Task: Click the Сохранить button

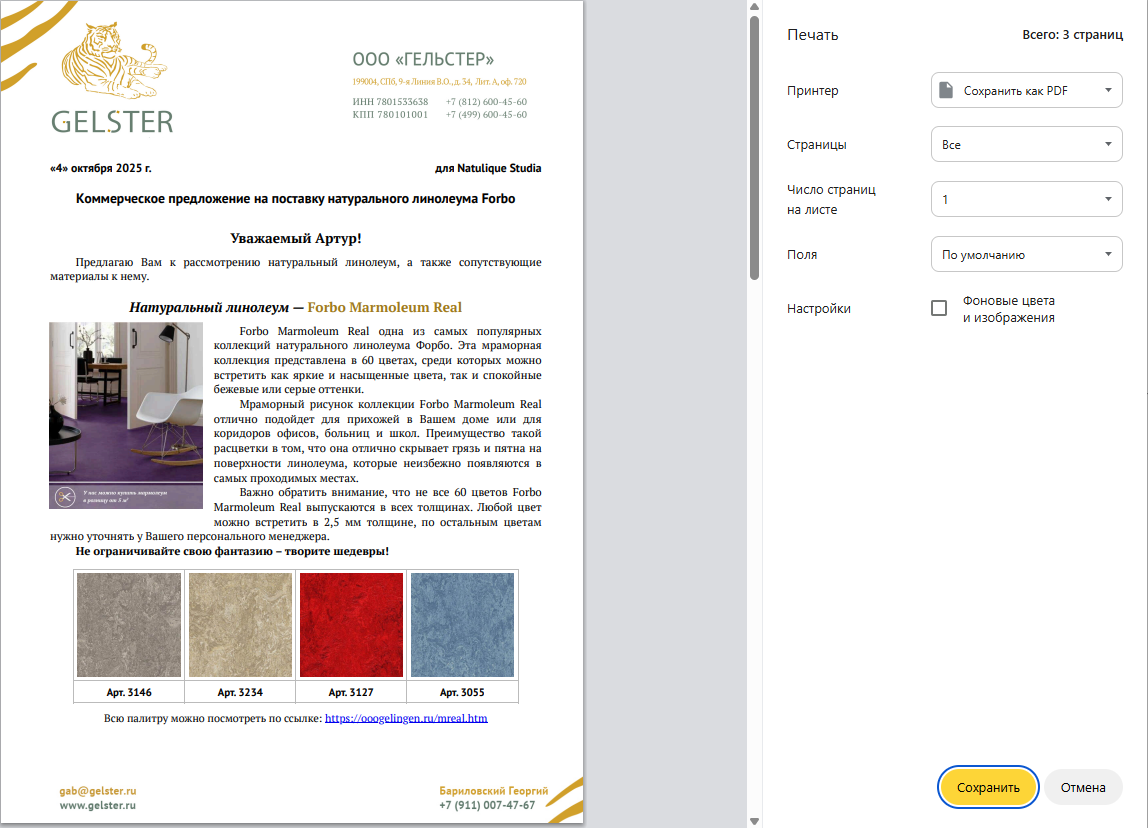Action: tap(988, 787)
